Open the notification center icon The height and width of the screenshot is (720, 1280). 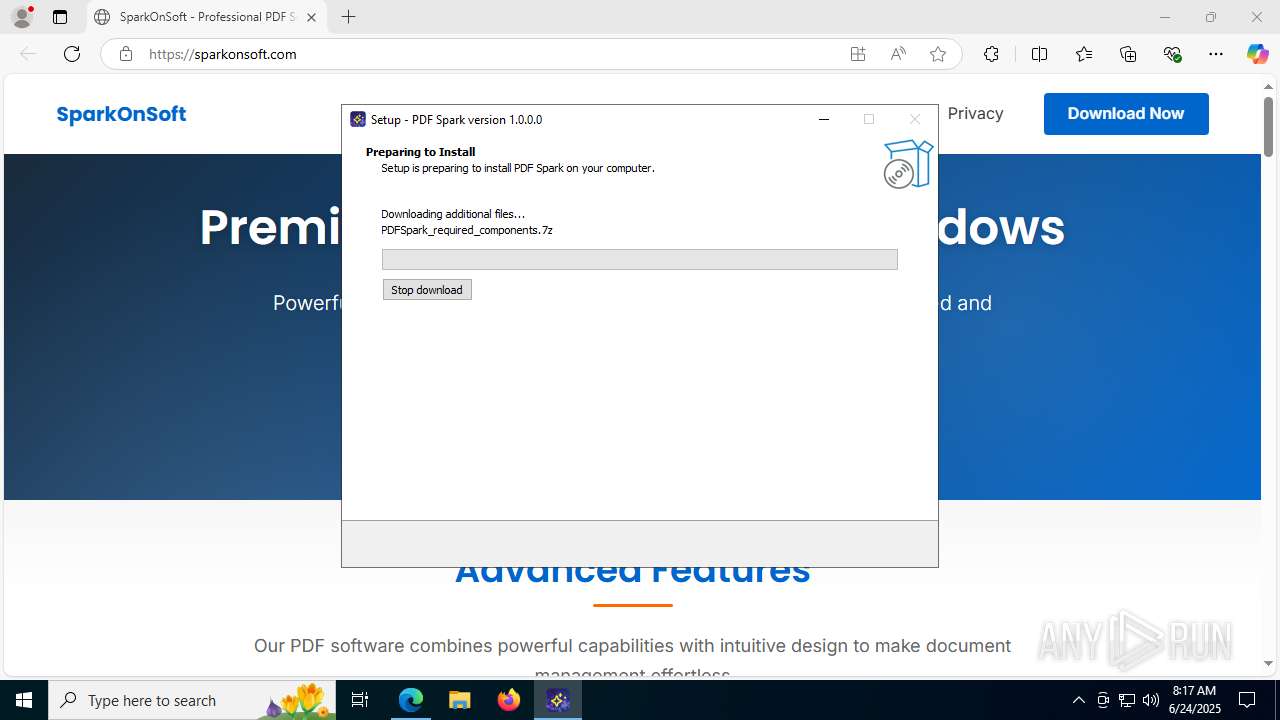[x=1248, y=700]
